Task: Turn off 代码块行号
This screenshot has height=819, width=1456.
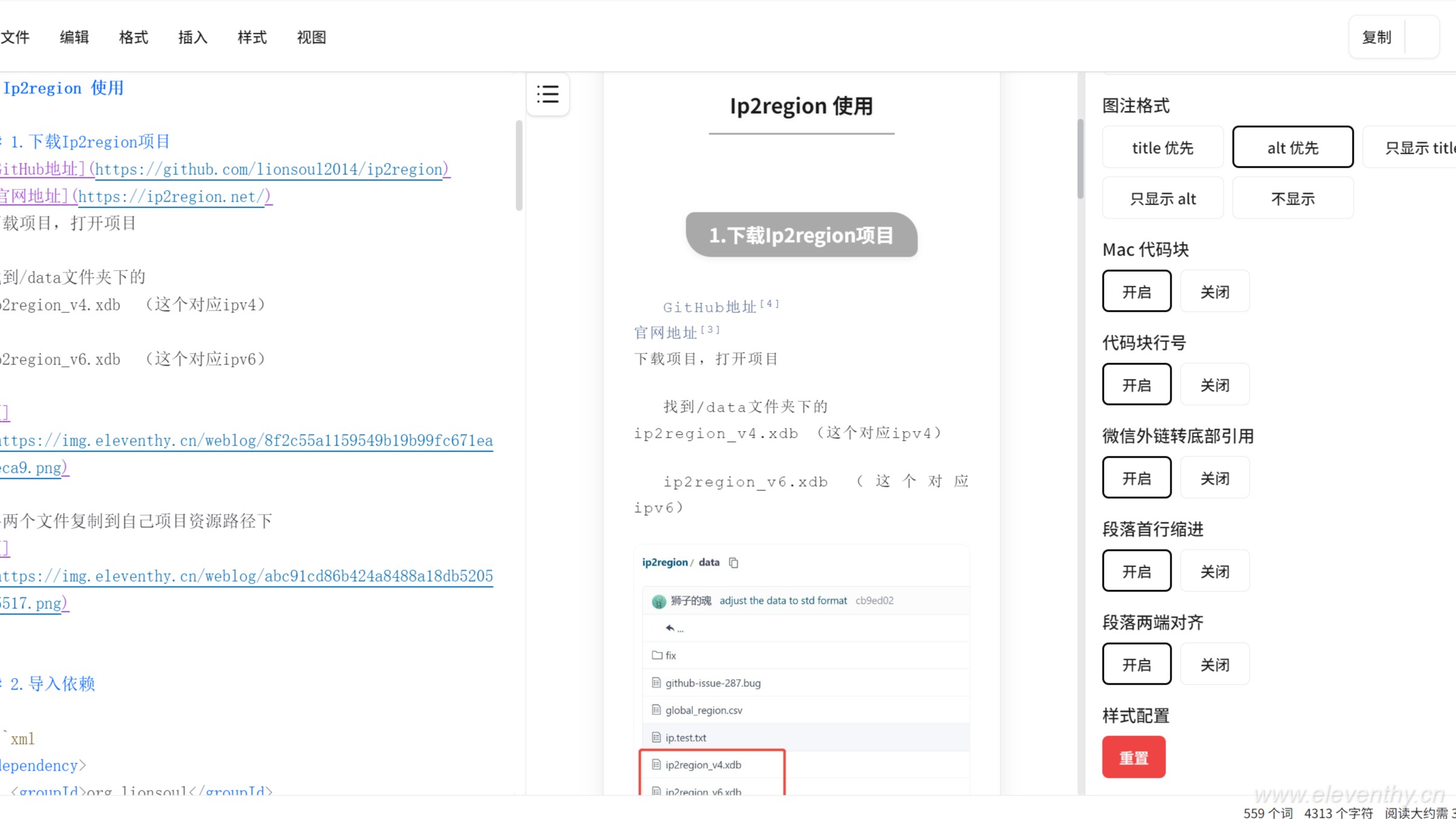Action: (x=1215, y=384)
